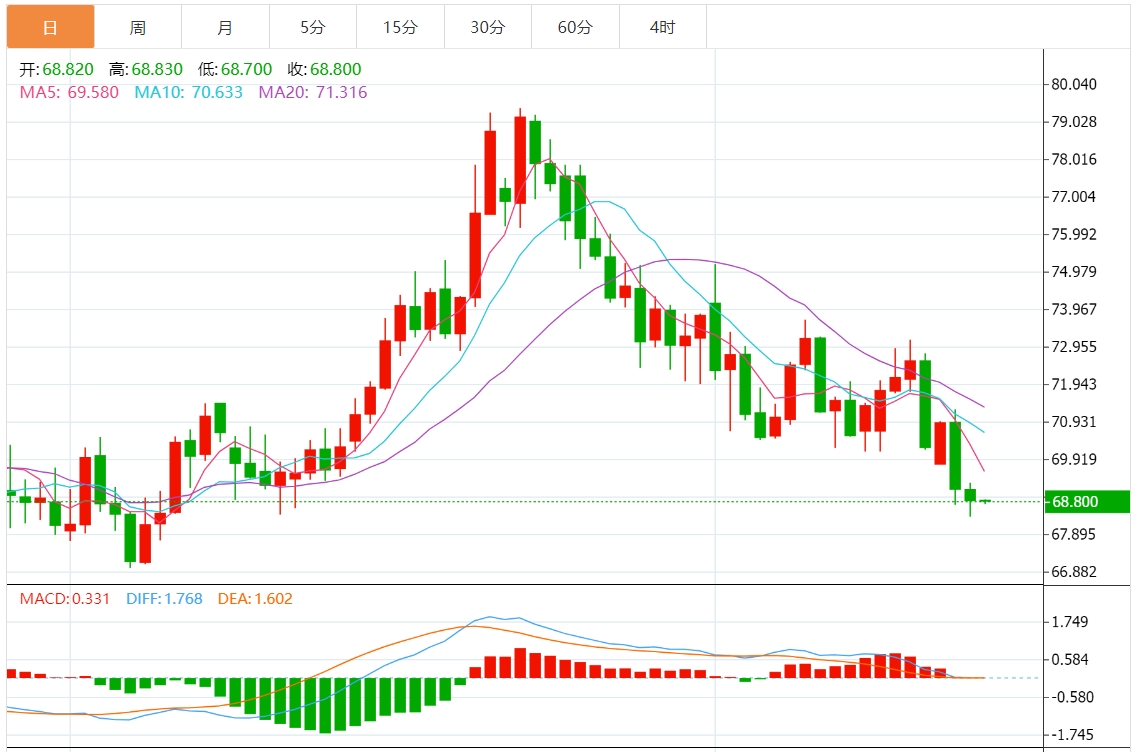Click the 69.919 price axis label

click(1074, 459)
